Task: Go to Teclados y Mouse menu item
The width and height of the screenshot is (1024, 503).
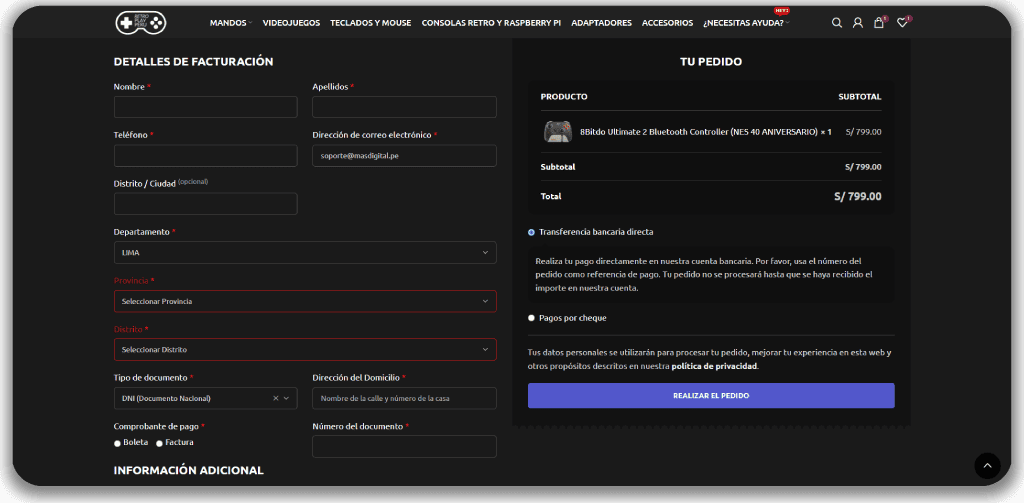Action: coord(370,23)
